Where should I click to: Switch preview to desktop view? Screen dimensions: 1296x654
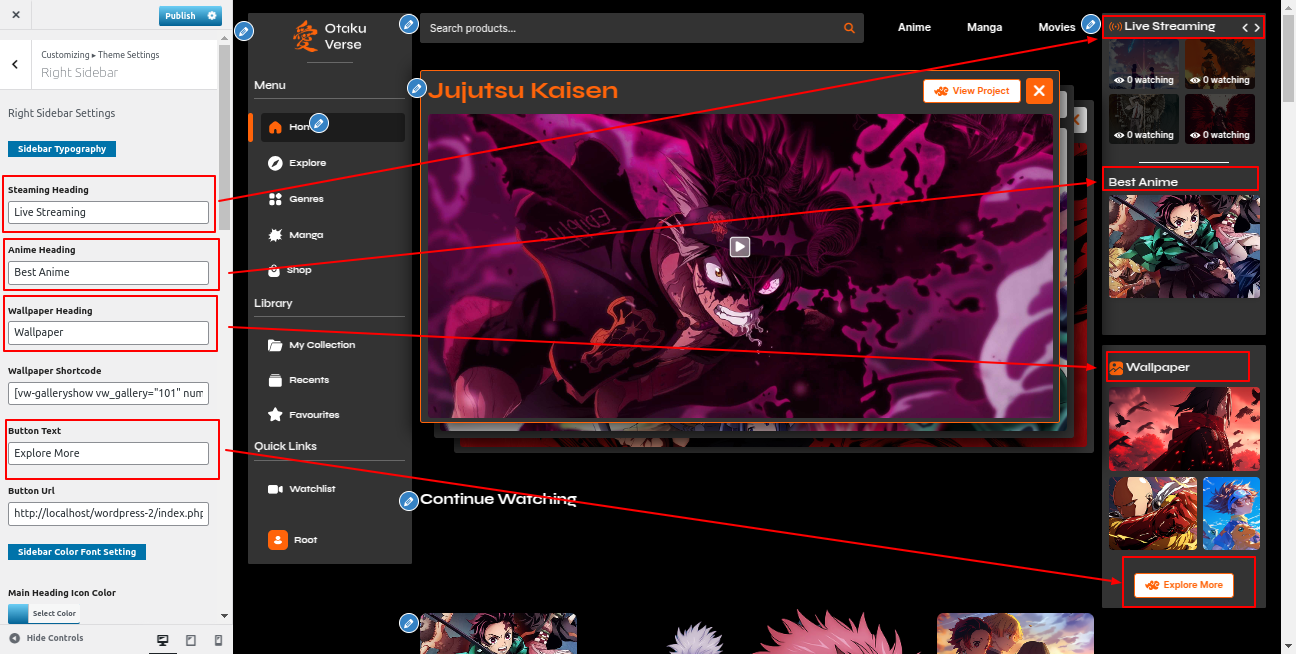(x=163, y=639)
